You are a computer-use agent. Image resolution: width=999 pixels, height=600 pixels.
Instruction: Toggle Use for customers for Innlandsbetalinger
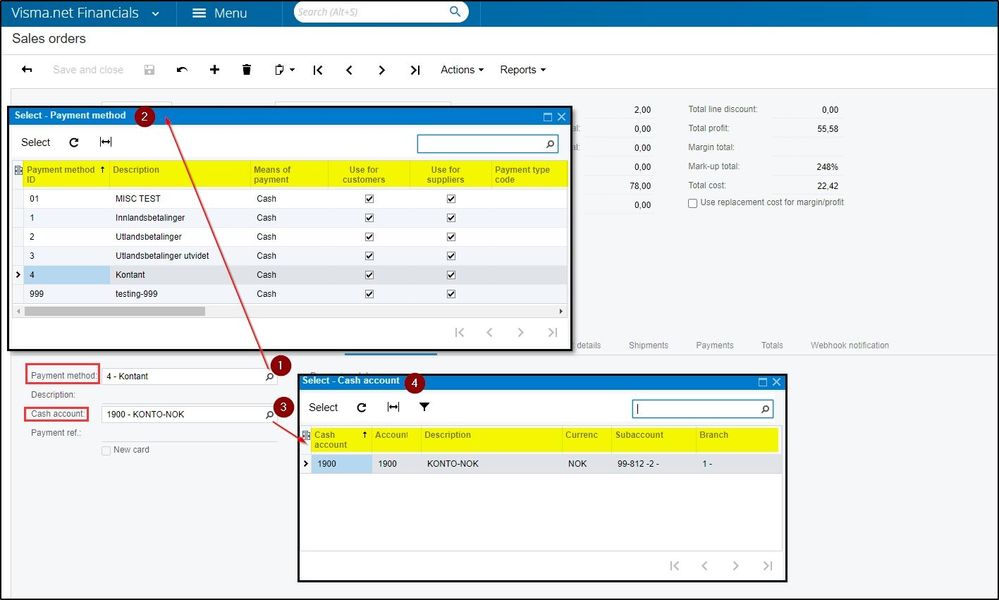[x=369, y=218]
